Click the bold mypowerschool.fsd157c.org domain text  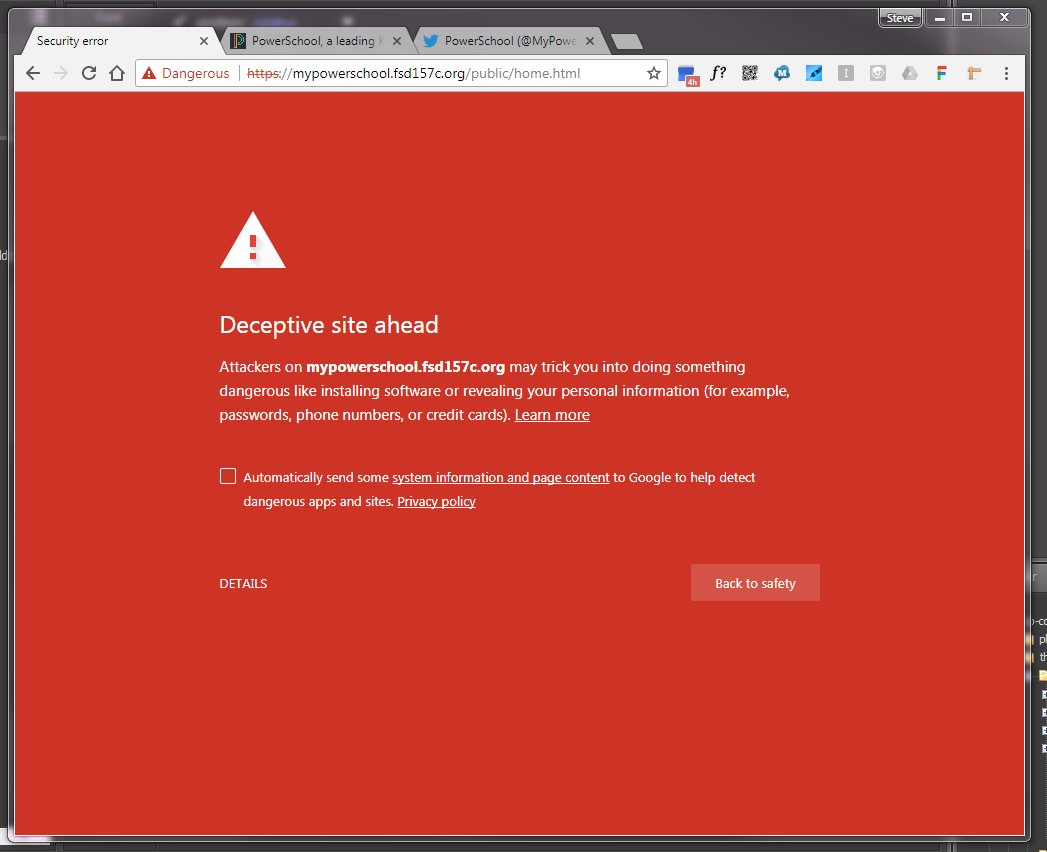tap(405, 367)
